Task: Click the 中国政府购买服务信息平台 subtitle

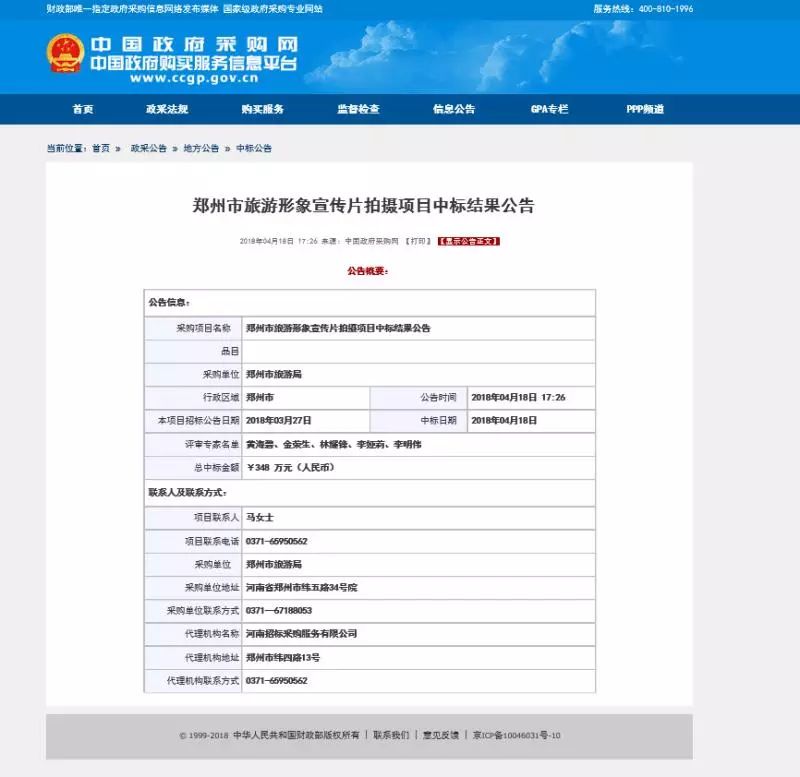Action: pos(194,63)
